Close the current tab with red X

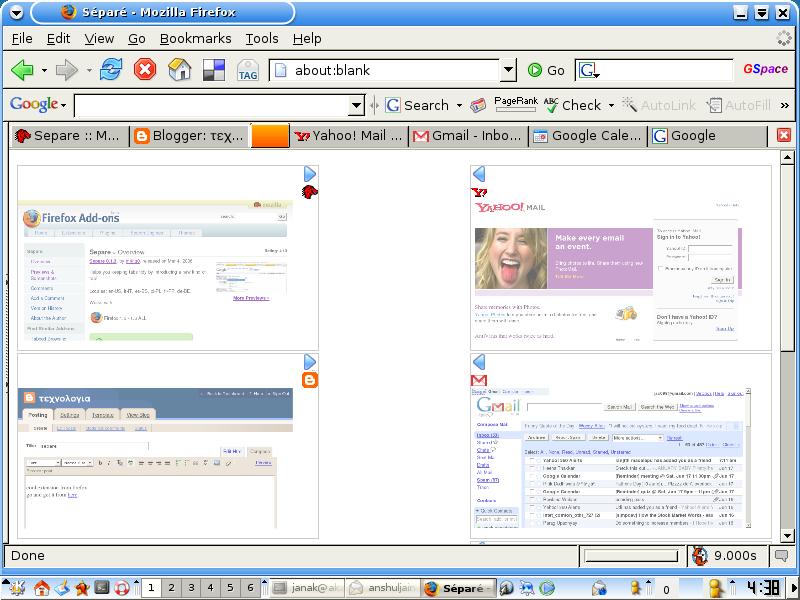(784, 135)
